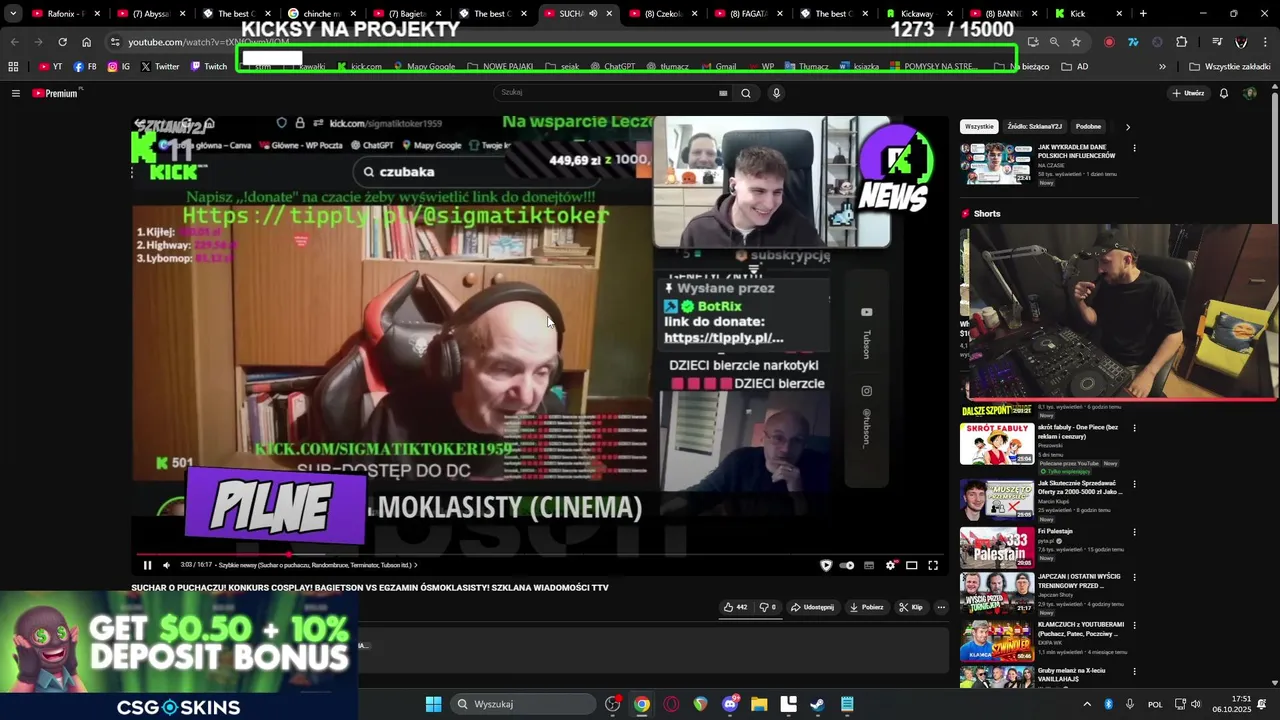1280x720 pixels.
Task: Bookmark this page with star icon
Action: 1076,42
